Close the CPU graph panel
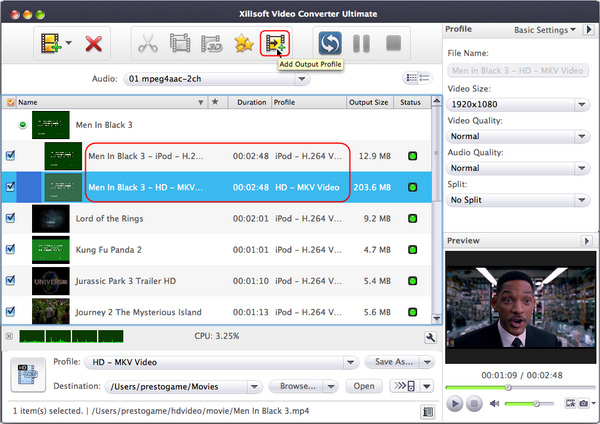The image size is (600, 424). [x=10, y=336]
